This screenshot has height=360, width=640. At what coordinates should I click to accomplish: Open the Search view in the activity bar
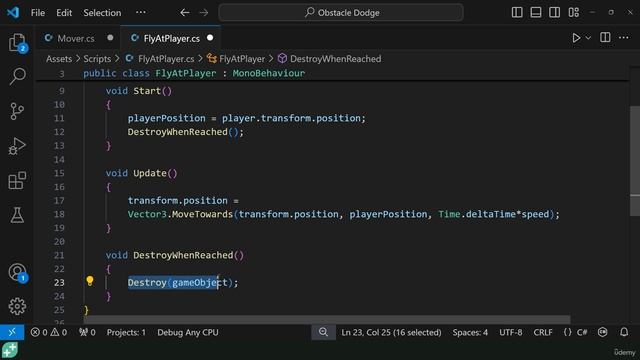17,76
